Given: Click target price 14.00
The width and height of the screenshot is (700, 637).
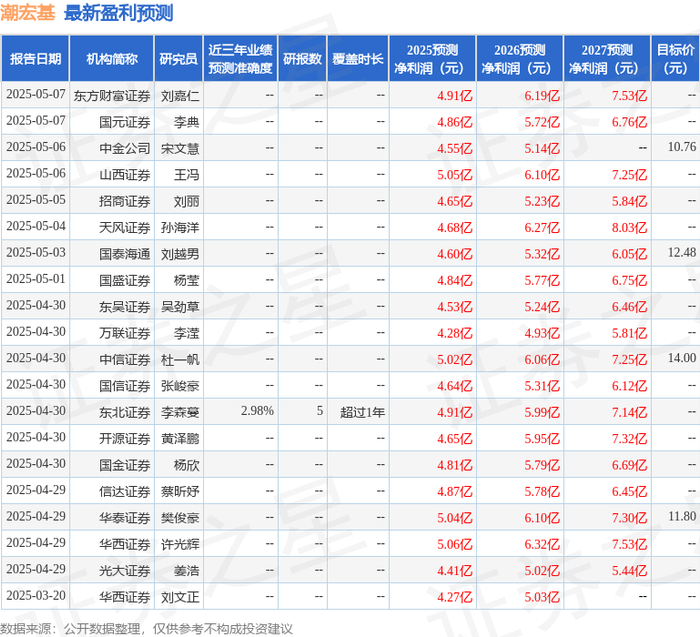Looking at the screenshot, I should (682, 358).
